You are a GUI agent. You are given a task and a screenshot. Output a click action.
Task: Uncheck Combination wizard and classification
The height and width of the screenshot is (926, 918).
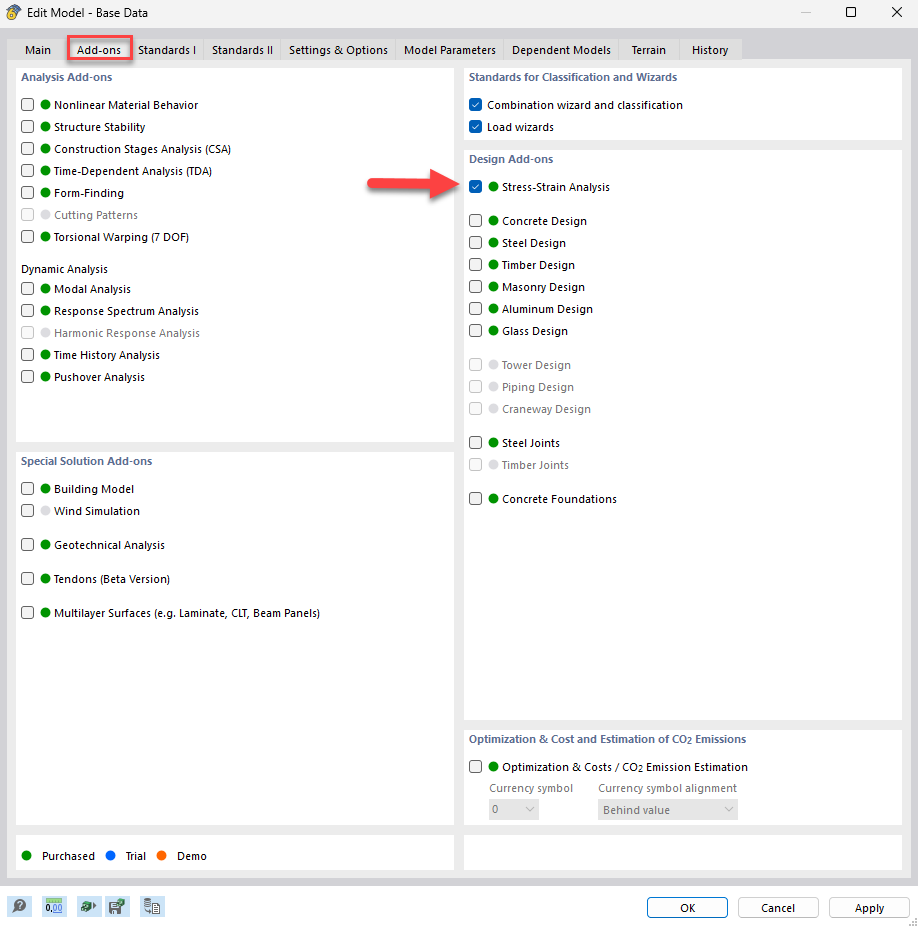pos(476,105)
